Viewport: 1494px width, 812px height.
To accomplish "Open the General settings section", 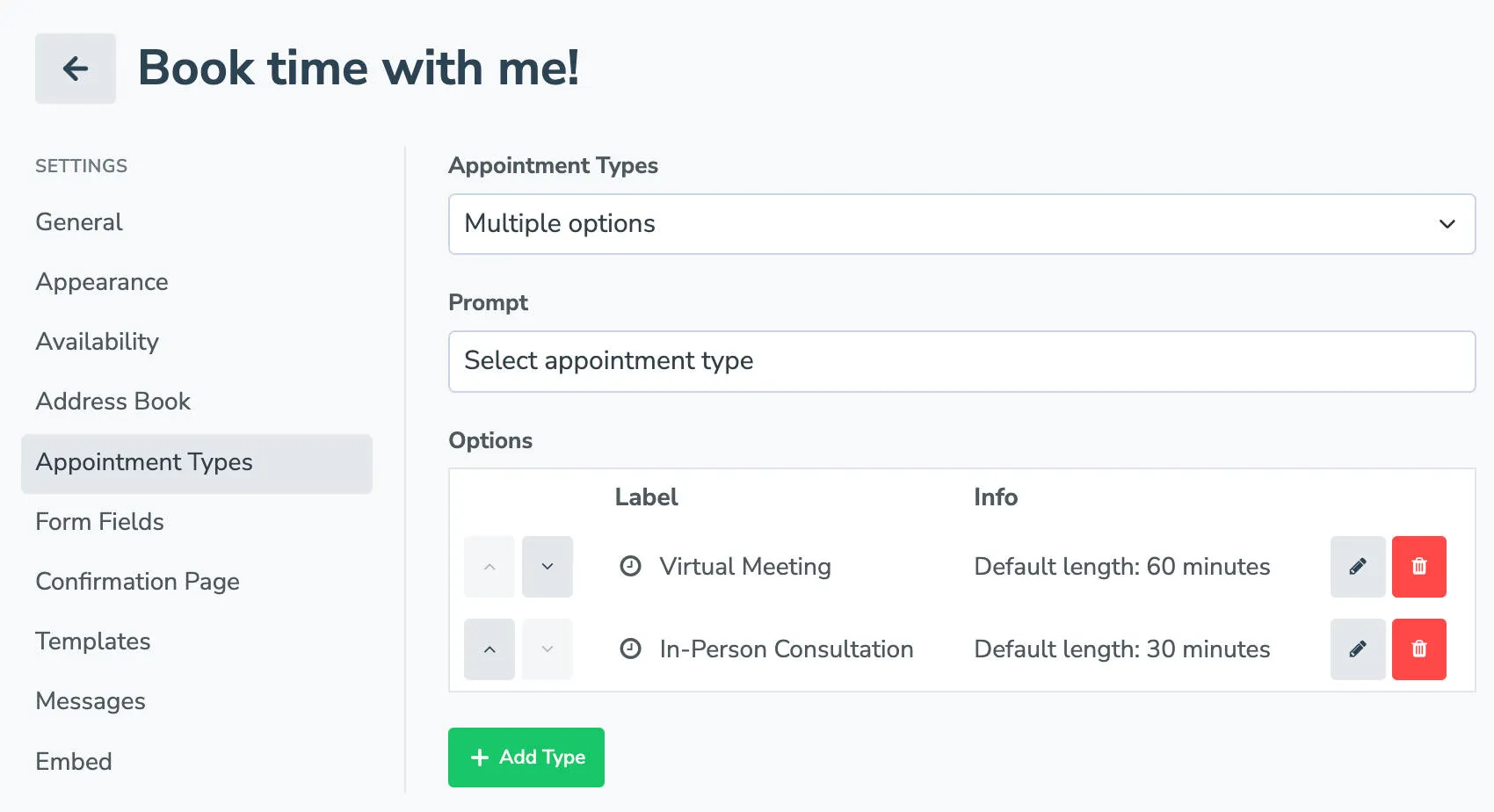I will (x=78, y=222).
